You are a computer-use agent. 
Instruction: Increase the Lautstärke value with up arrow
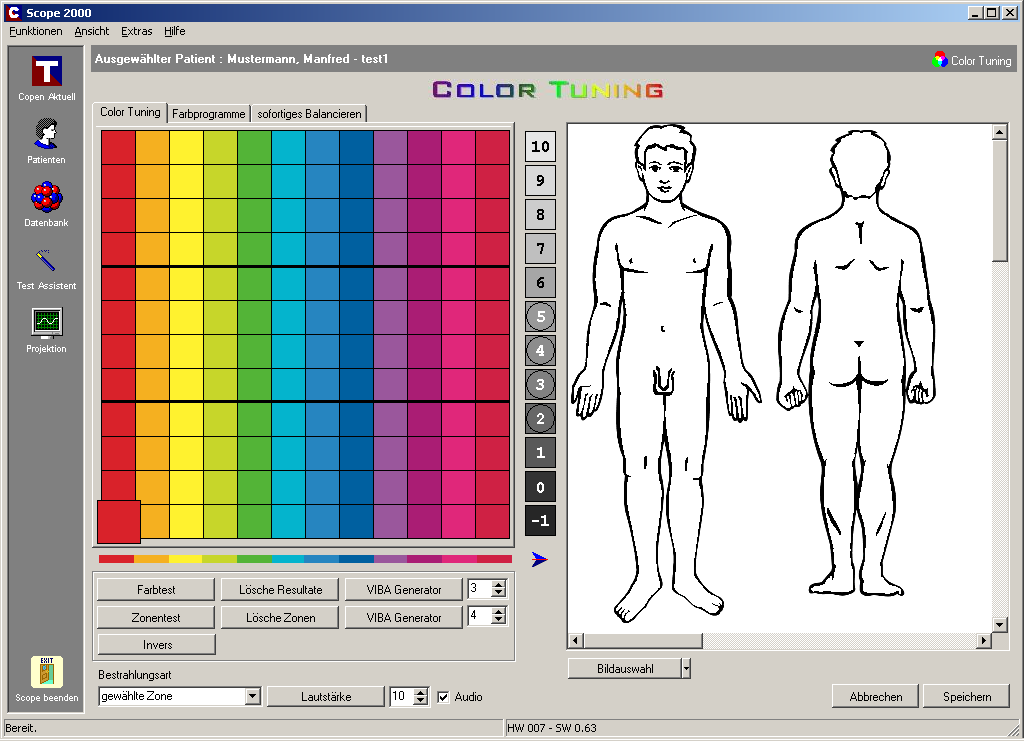pyautogui.click(x=420, y=692)
